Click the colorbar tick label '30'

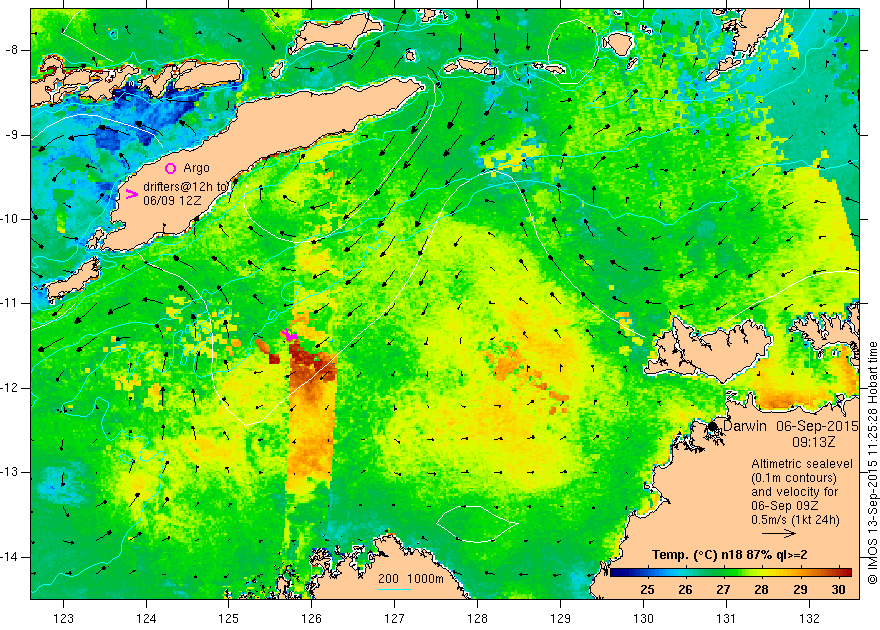tap(838, 590)
